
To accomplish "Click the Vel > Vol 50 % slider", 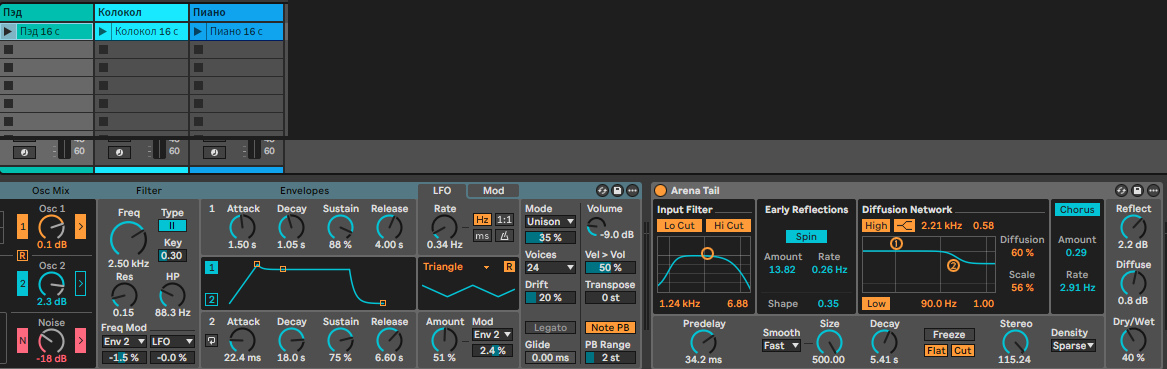I will click(x=610, y=268).
